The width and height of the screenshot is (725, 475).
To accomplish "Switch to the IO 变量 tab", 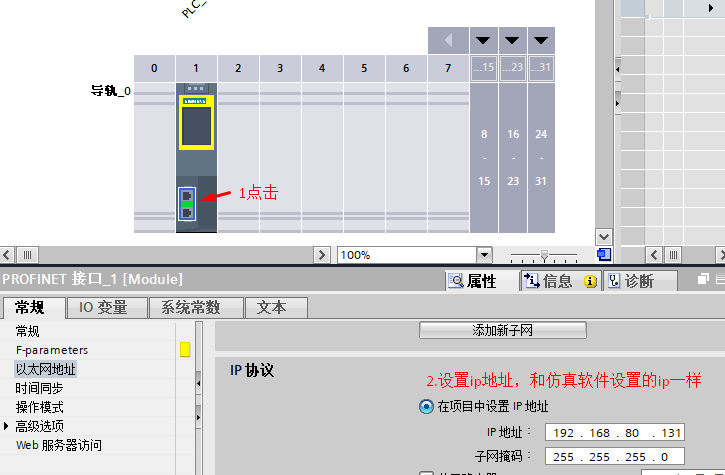I will point(103,307).
